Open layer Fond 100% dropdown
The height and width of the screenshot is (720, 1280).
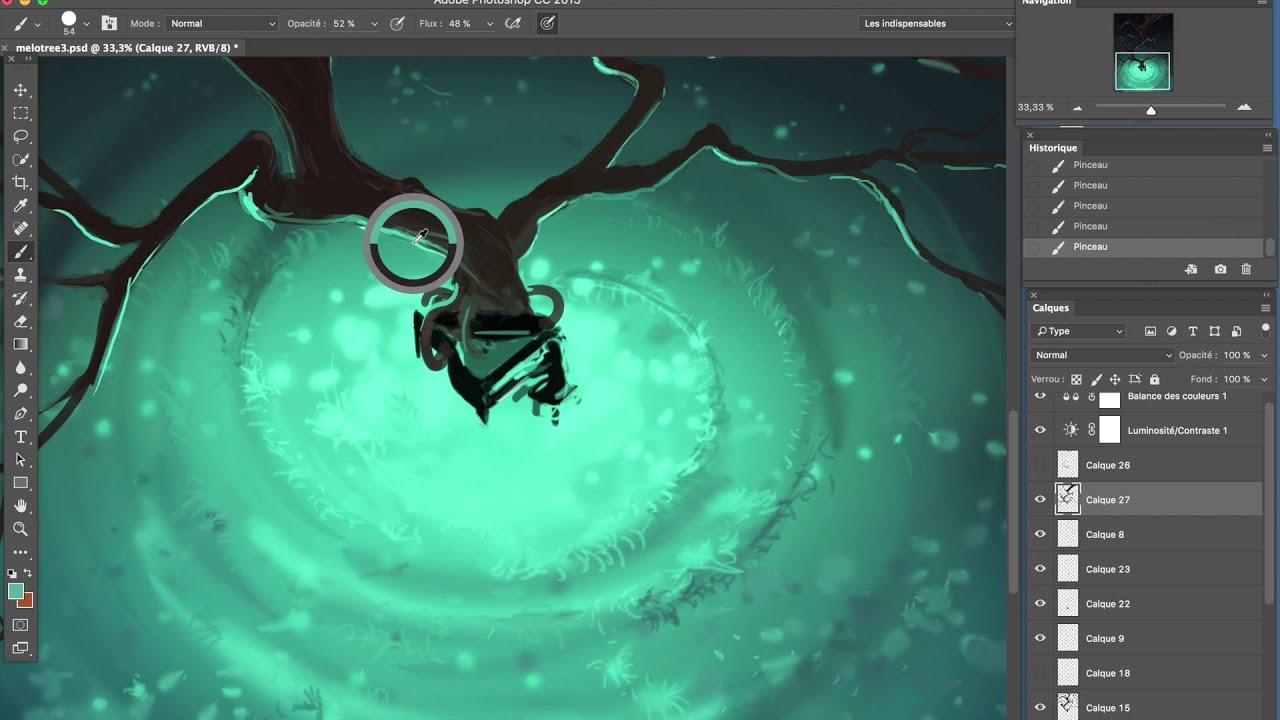[x=1264, y=379]
